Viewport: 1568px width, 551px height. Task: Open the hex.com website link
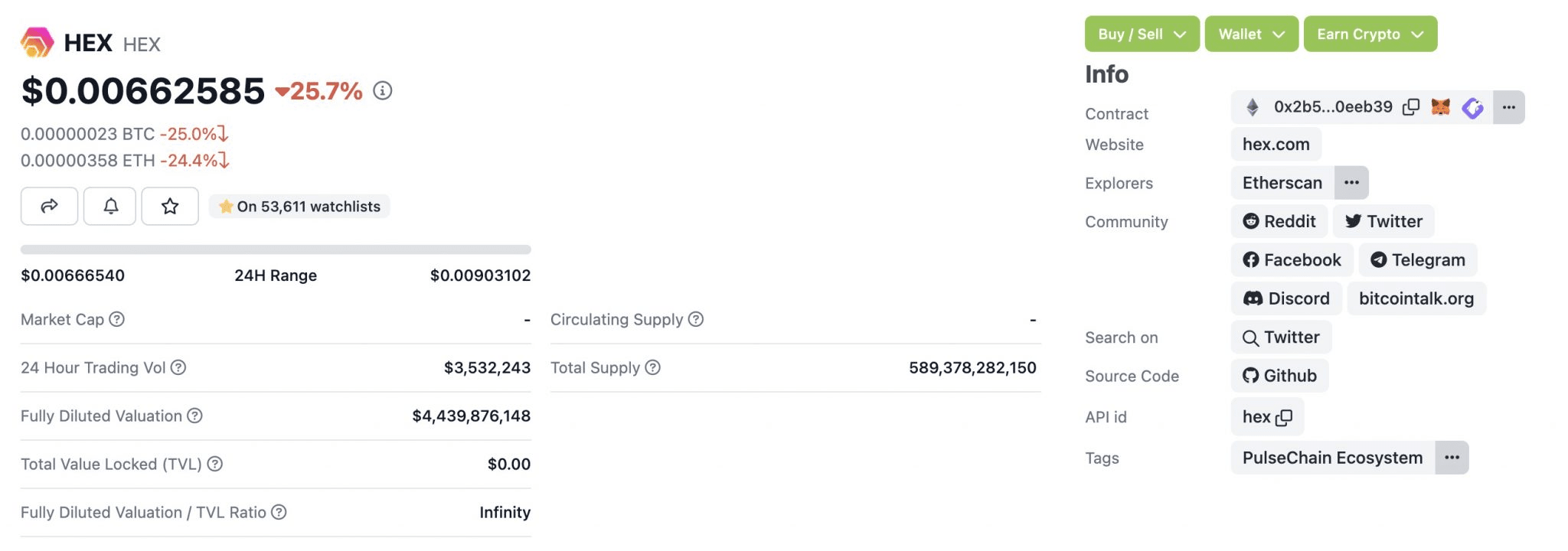click(x=1276, y=144)
